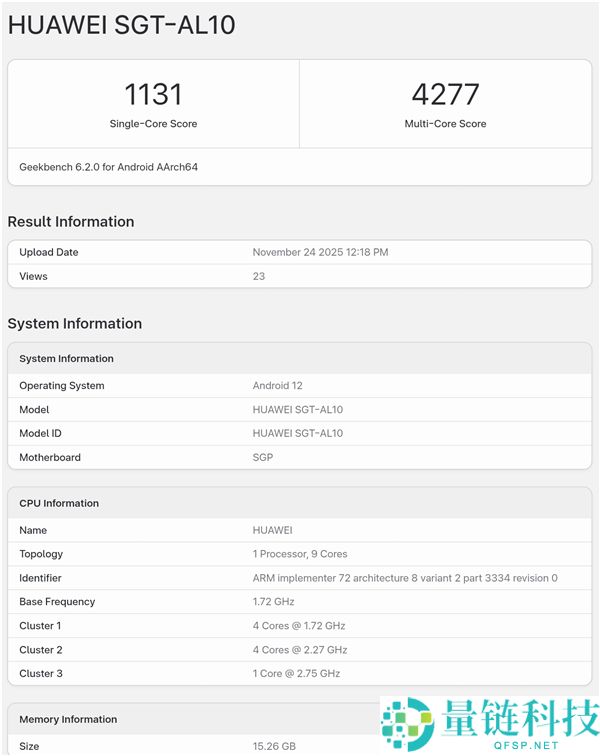
Task: Click the Cluster 3 value 1 Core @ 2.75 GHz
Action: tap(296, 673)
